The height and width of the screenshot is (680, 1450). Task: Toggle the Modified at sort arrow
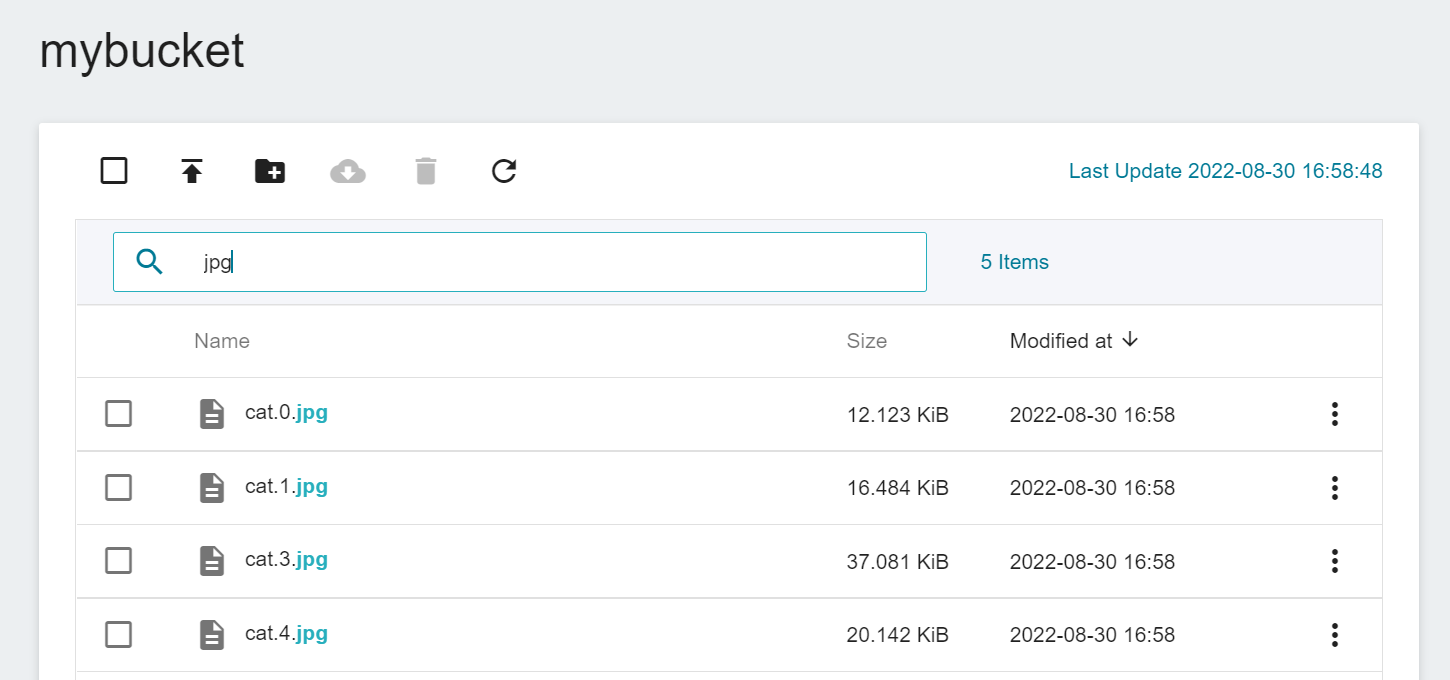(x=1130, y=340)
